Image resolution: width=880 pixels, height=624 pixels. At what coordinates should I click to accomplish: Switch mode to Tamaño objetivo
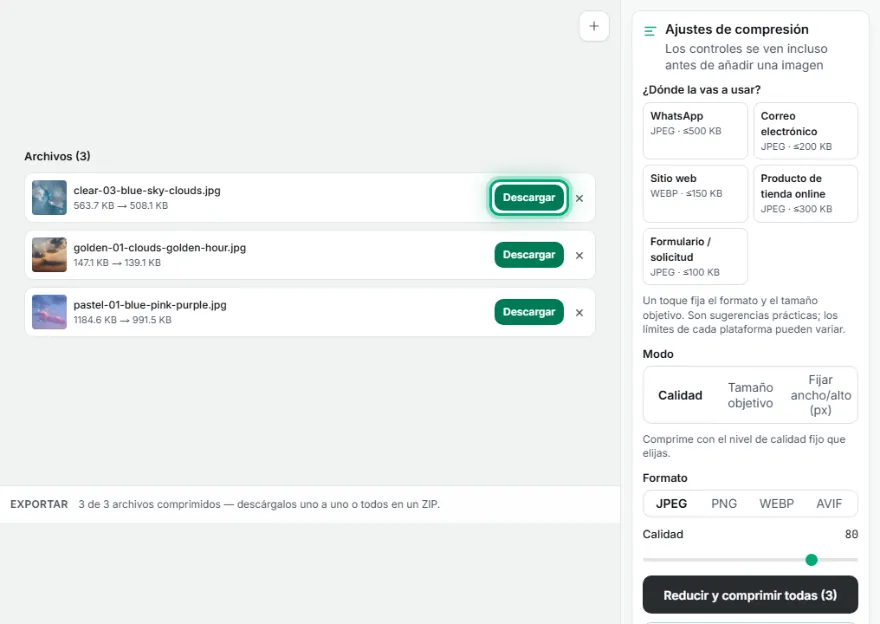[x=750, y=395]
